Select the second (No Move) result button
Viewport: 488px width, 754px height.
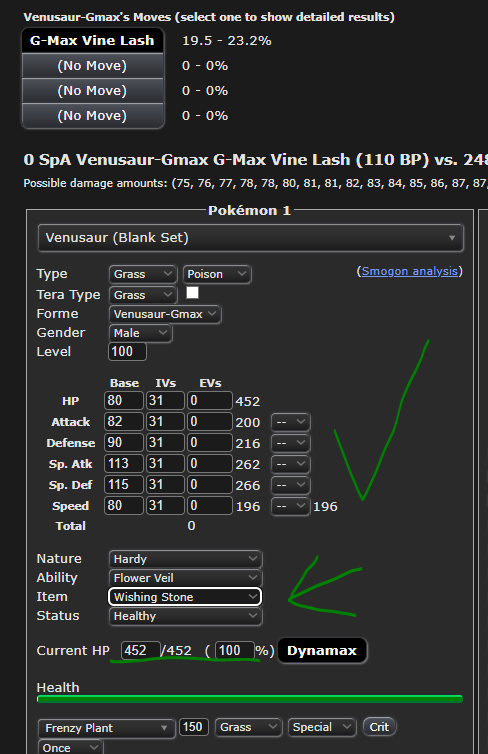click(x=92, y=90)
